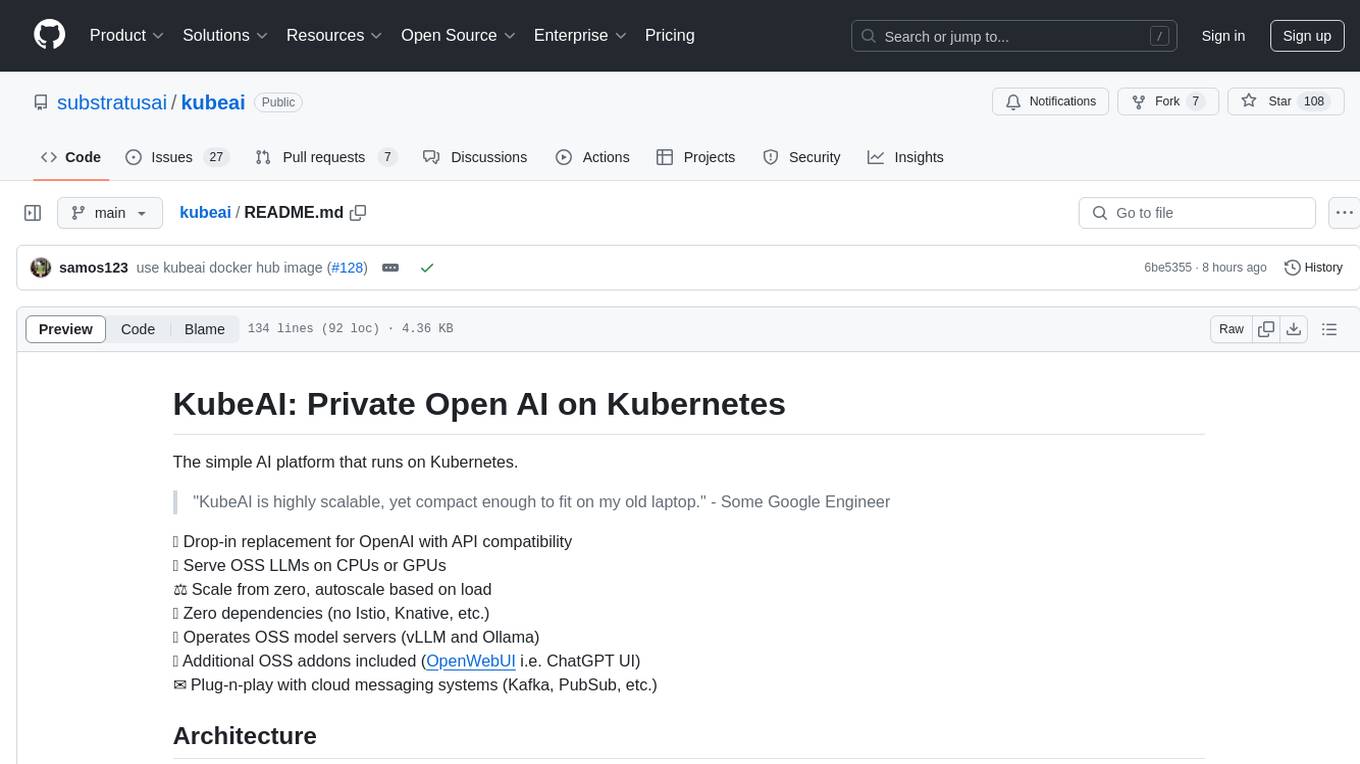
Task: Switch to the Code tab
Action: click(71, 157)
